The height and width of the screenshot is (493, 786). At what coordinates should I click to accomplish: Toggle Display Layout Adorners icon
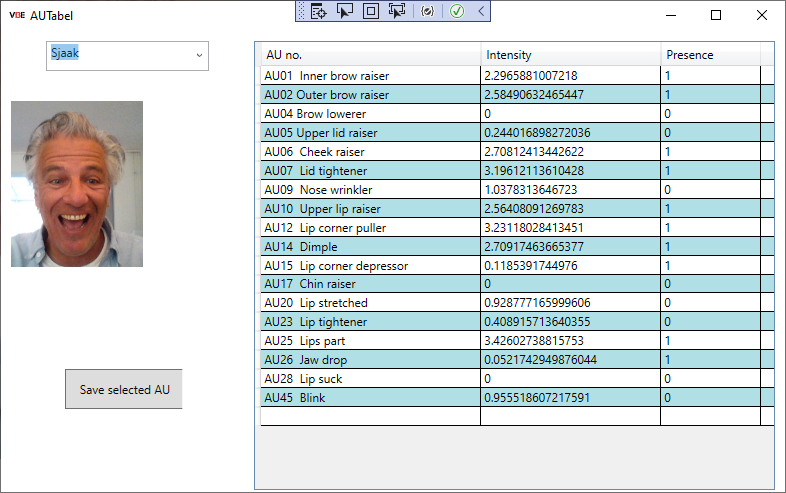[x=370, y=11]
